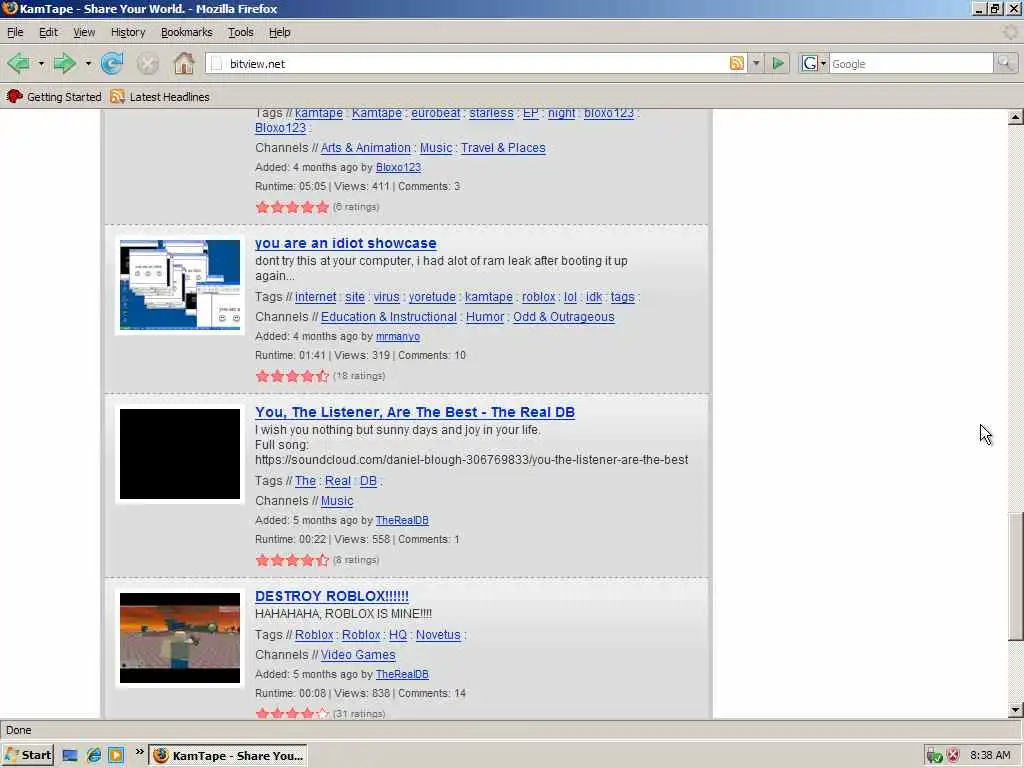Open the Video Games channel link
Viewport: 1024px width, 768px height.
pos(358,654)
